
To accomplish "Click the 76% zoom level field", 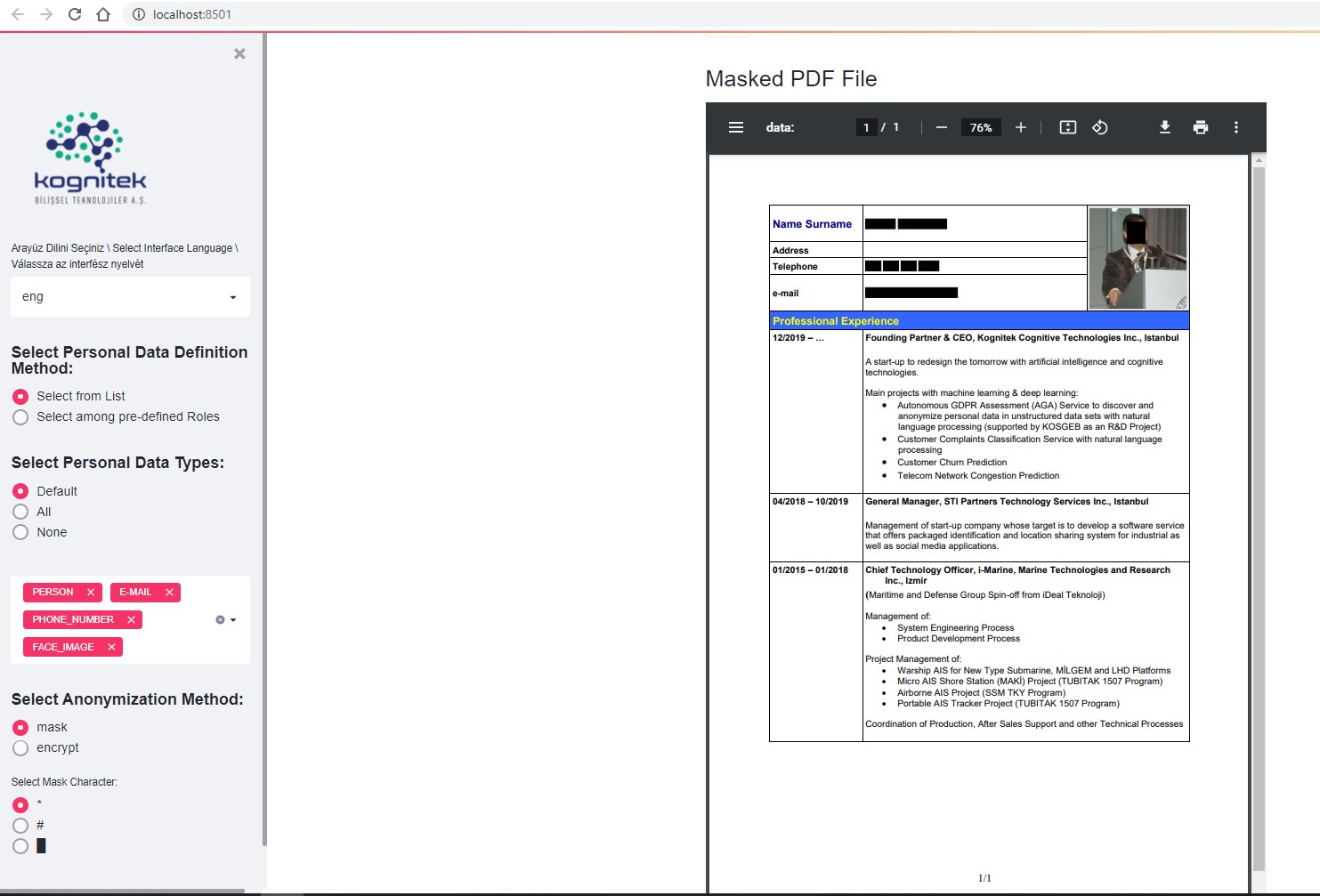I will [x=981, y=127].
